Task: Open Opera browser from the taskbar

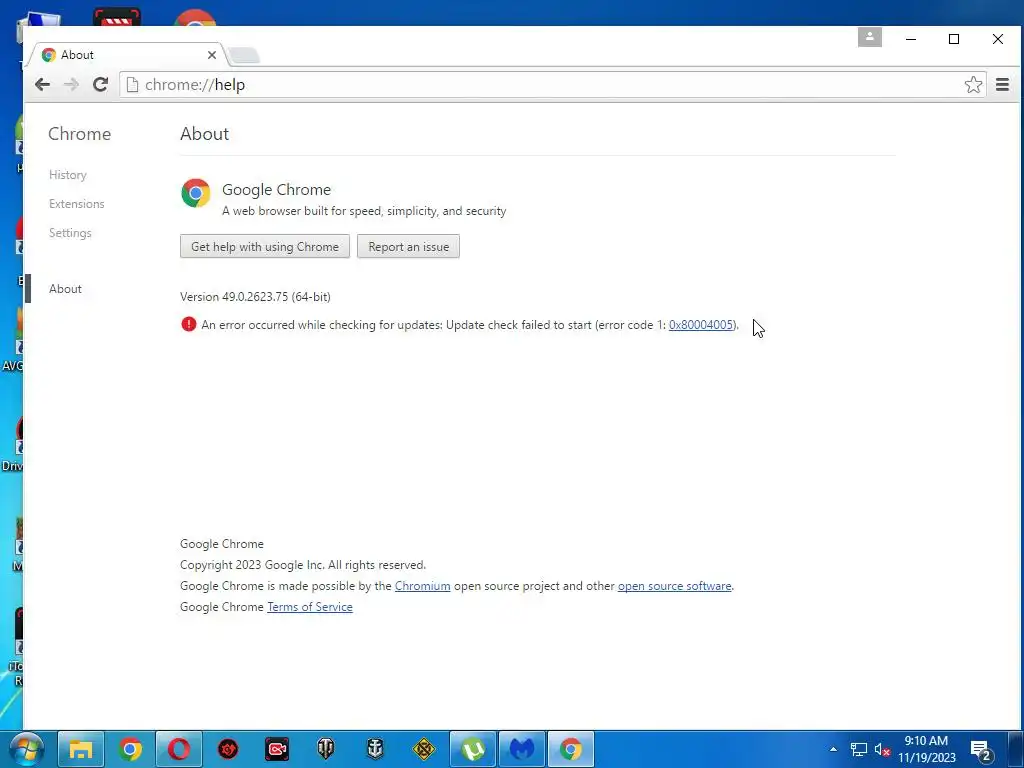Action: [179, 749]
